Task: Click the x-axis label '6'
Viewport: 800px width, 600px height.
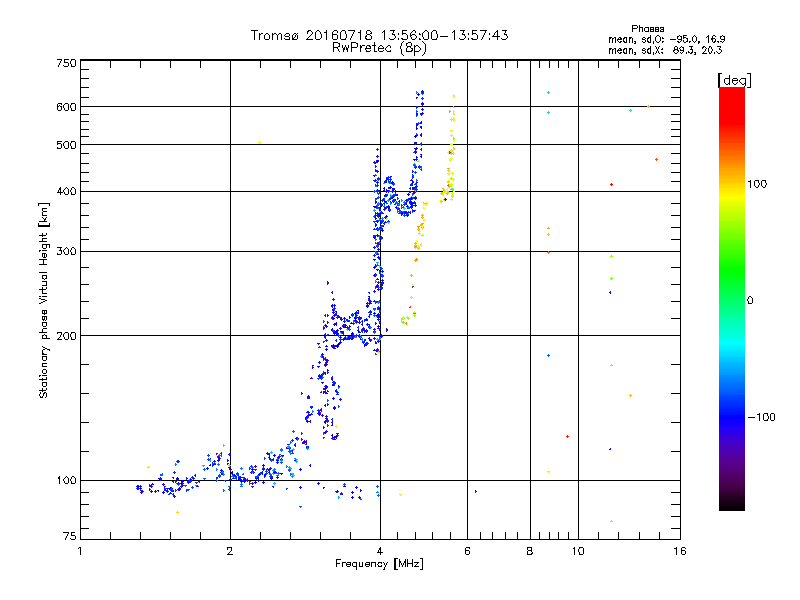Action: [467, 551]
